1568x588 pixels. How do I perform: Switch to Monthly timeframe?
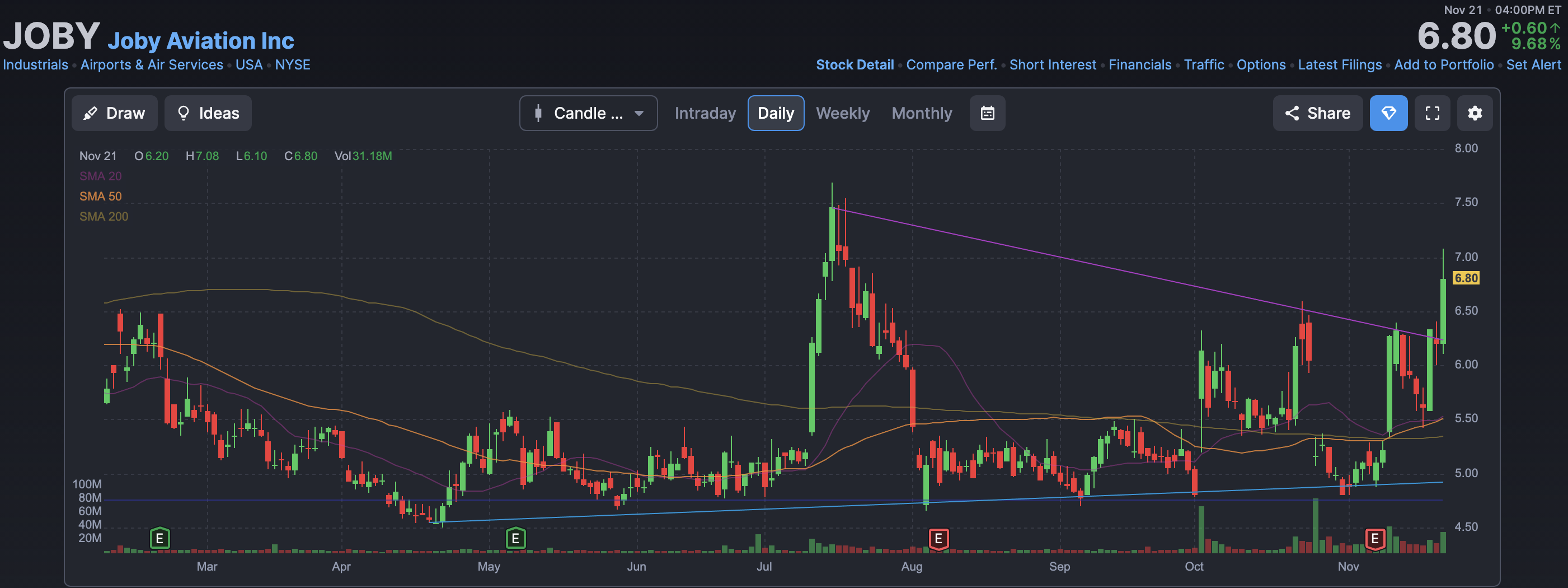tap(922, 113)
